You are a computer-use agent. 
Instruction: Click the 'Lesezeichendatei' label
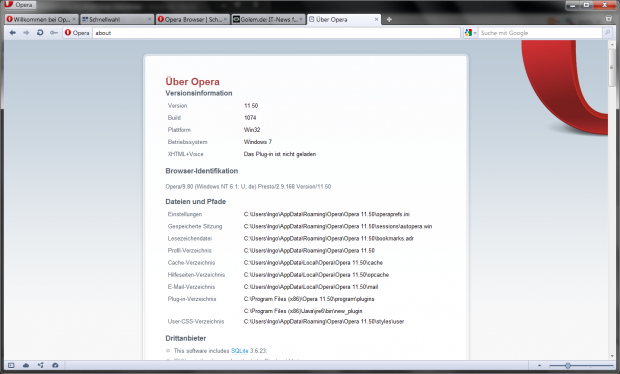pos(190,238)
